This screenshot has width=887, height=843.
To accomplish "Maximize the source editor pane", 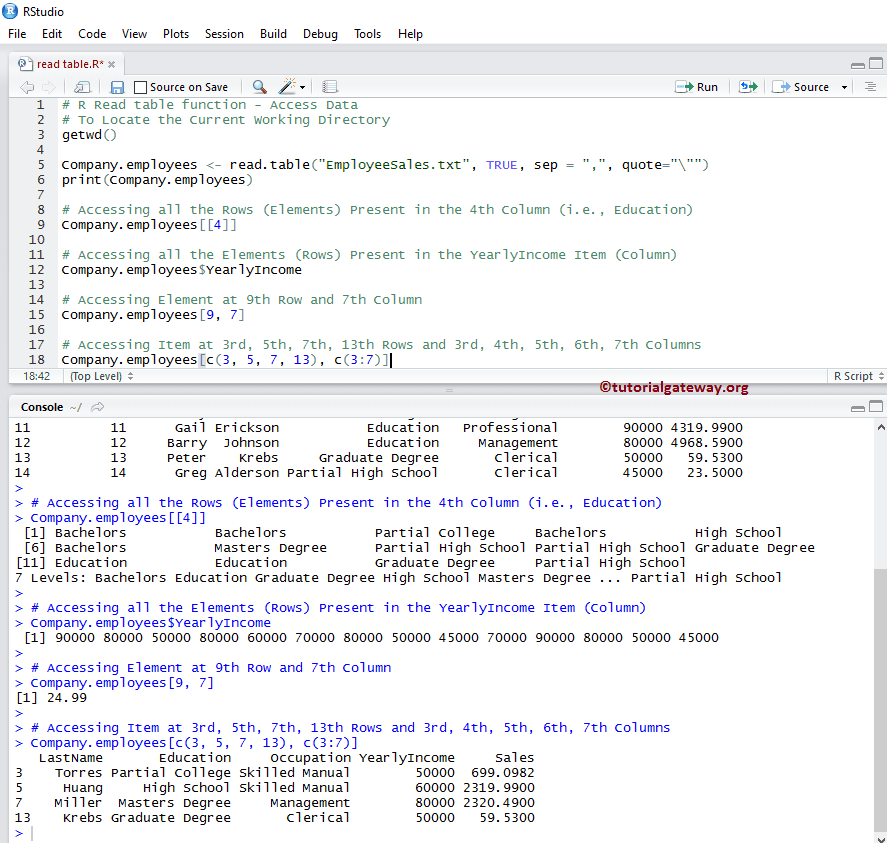I will (875, 64).
